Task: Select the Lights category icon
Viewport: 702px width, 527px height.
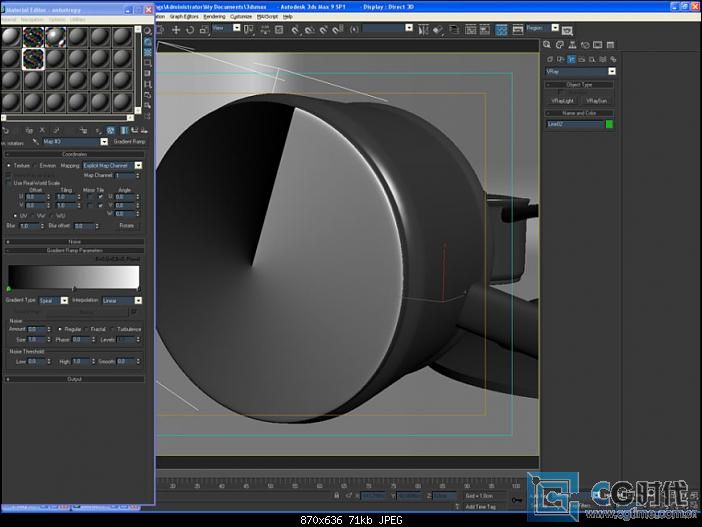Action: click(571, 59)
